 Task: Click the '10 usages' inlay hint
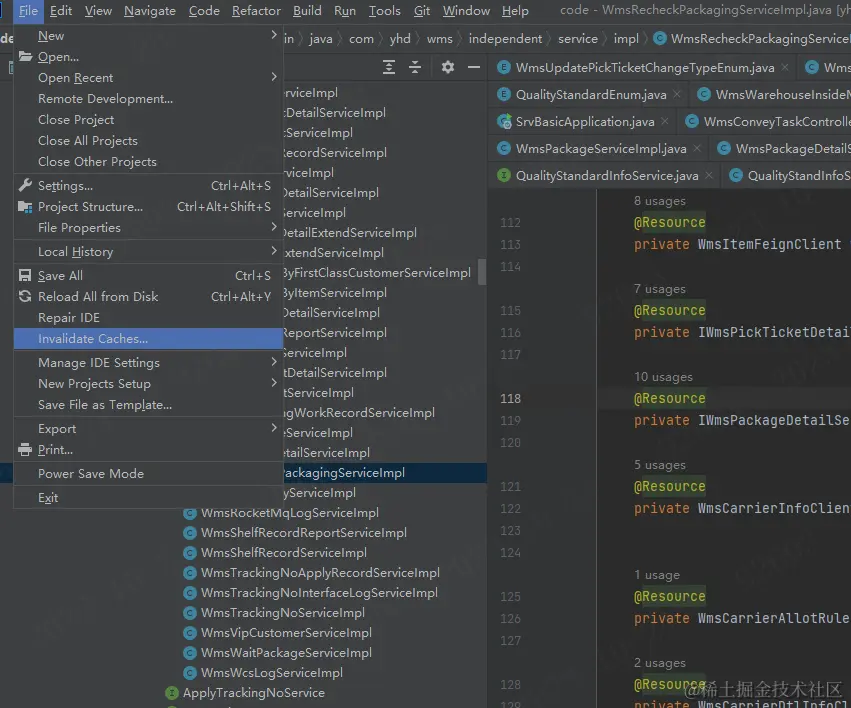pyautogui.click(x=663, y=377)
